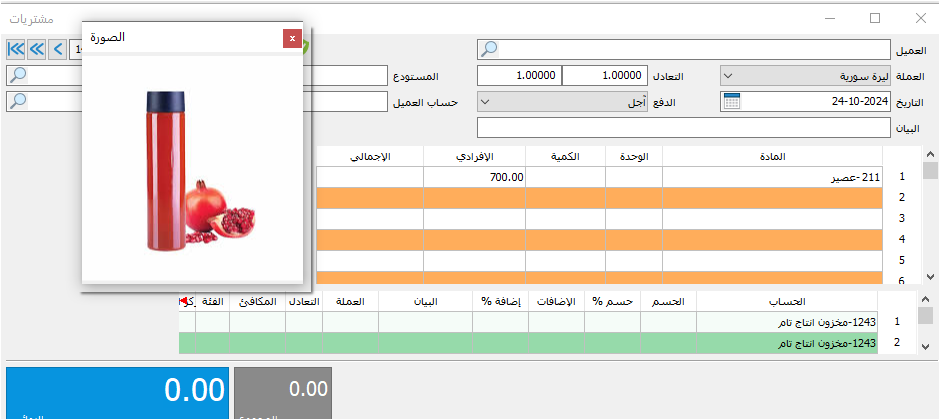Click البيان column header in accounts grid

(426, 301)
